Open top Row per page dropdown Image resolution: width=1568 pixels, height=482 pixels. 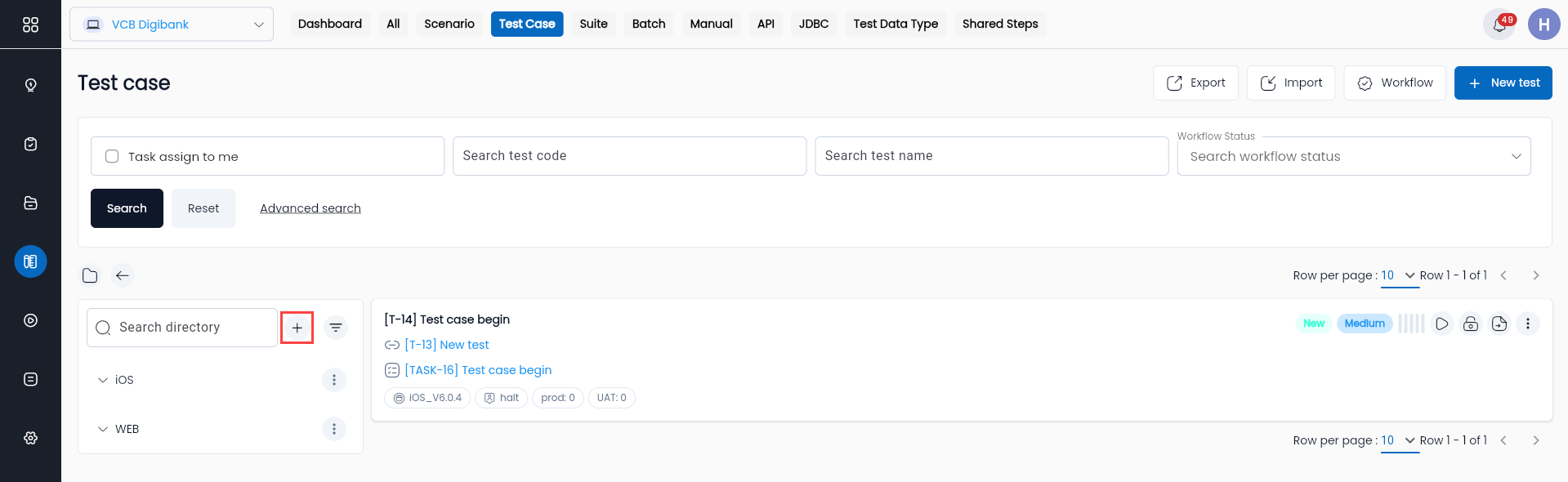click(x=1399, y=276)
